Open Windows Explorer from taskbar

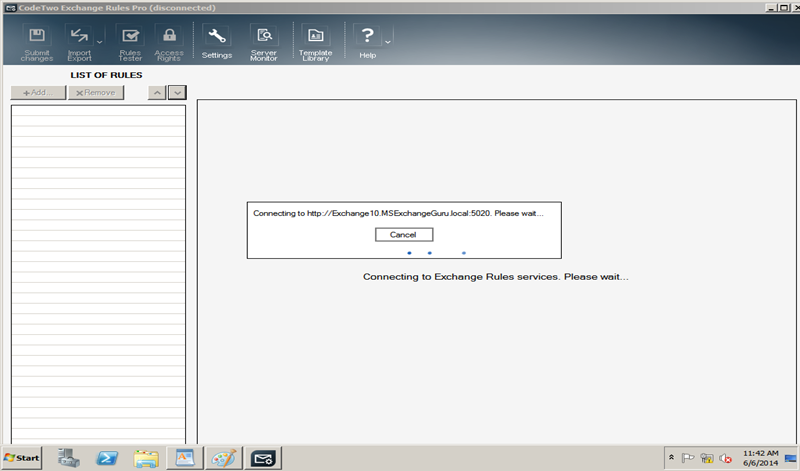146,458
